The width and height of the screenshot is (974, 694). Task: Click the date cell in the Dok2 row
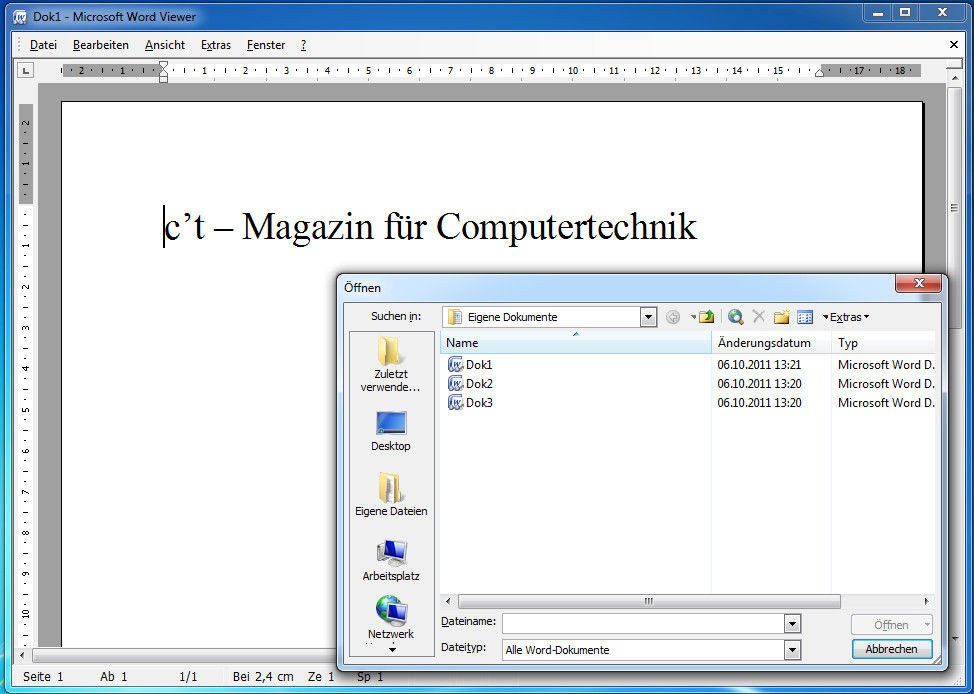tap(759, 384)
